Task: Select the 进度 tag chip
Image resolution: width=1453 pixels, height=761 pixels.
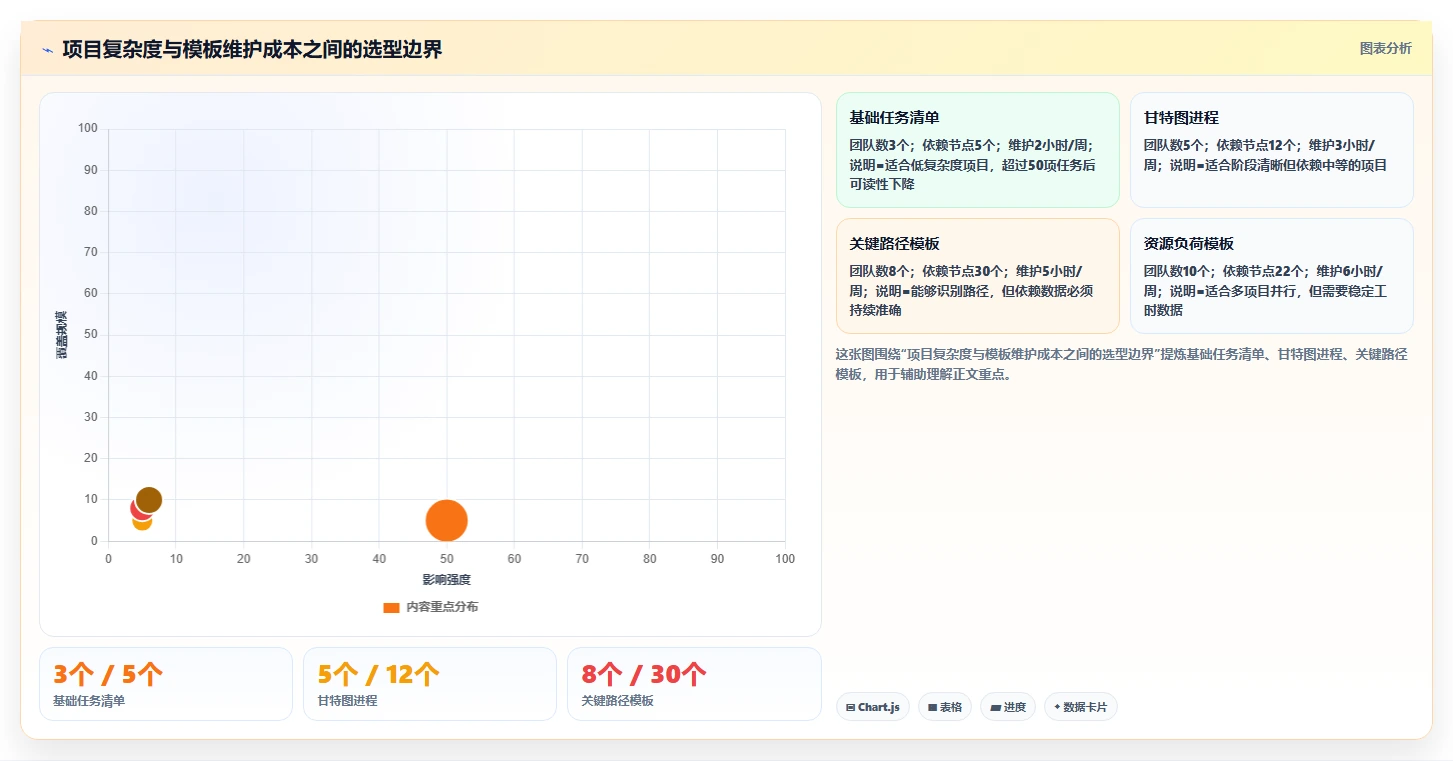Action: pyautogui.click(x=1008, y=707)
